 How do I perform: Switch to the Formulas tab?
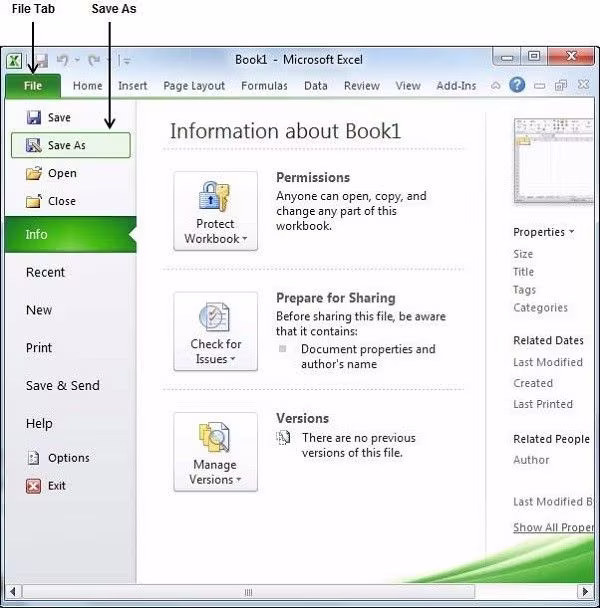265,86
